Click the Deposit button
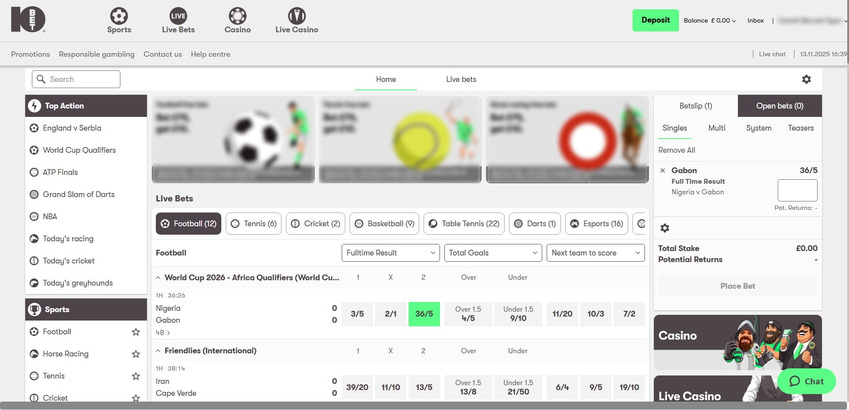 click(656, 20)
